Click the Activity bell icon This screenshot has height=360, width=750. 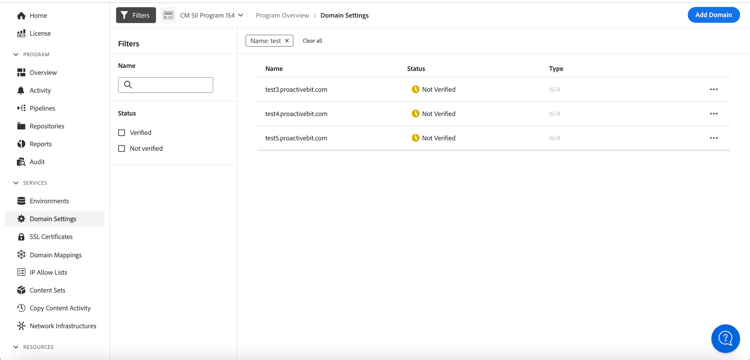click(21, 90)
